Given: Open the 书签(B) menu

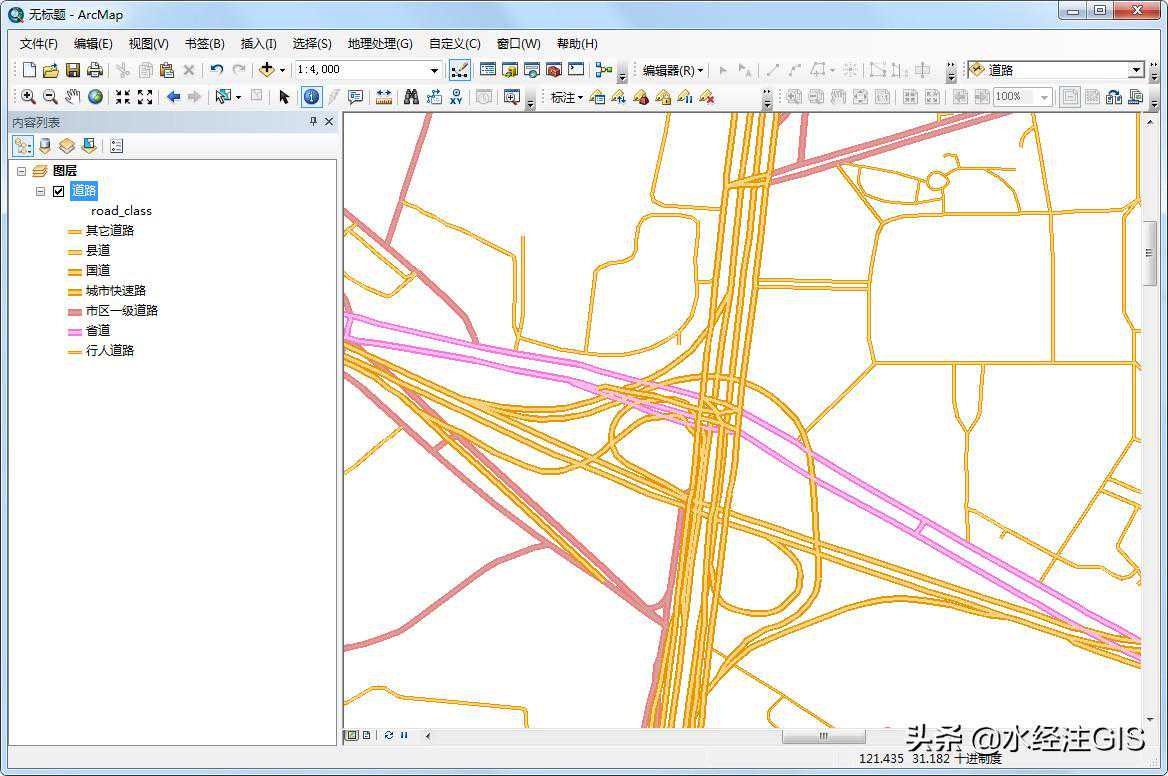Looking at the screenshot, I should 204,44.
